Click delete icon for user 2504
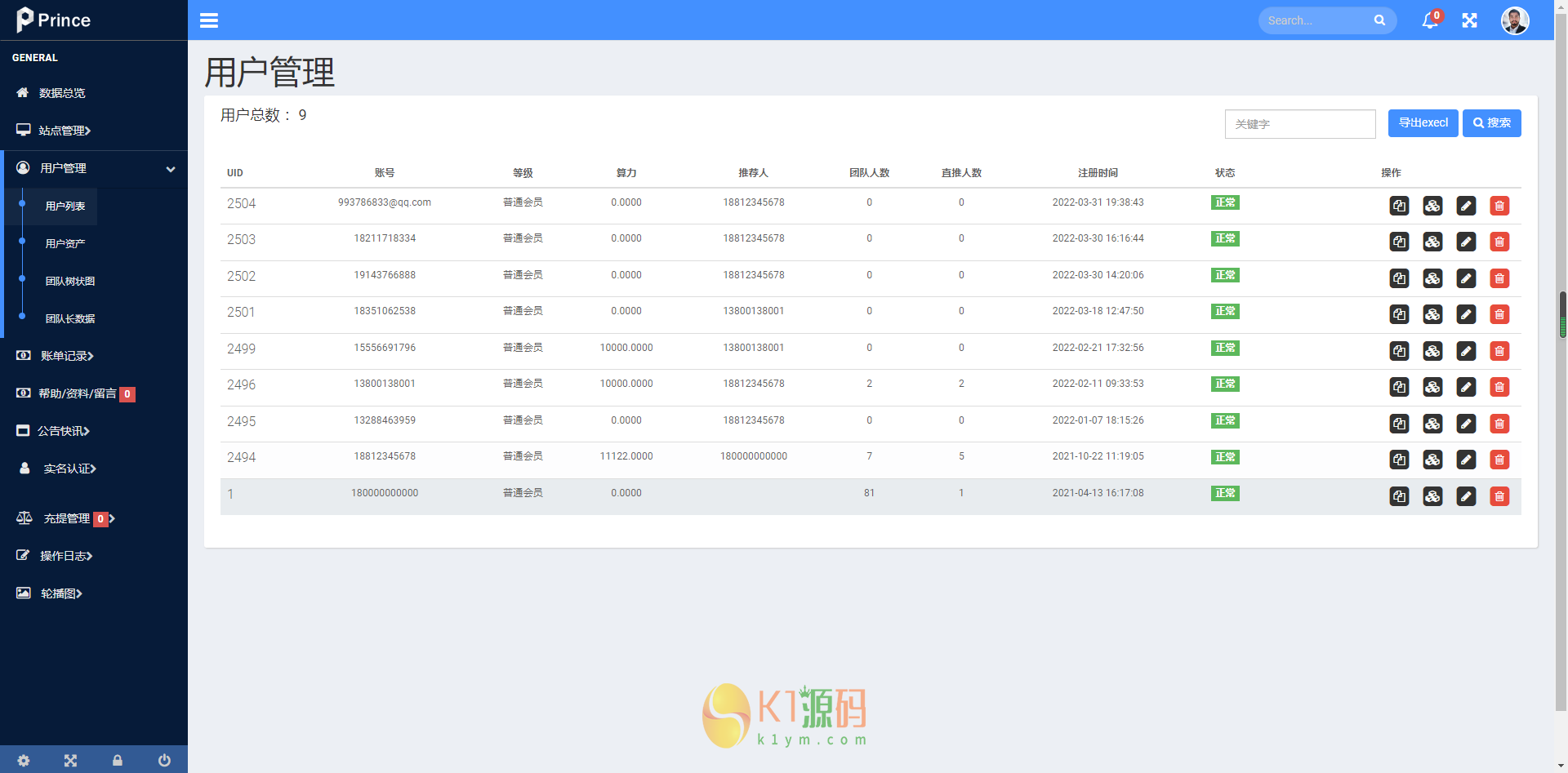 [1499, 206]
